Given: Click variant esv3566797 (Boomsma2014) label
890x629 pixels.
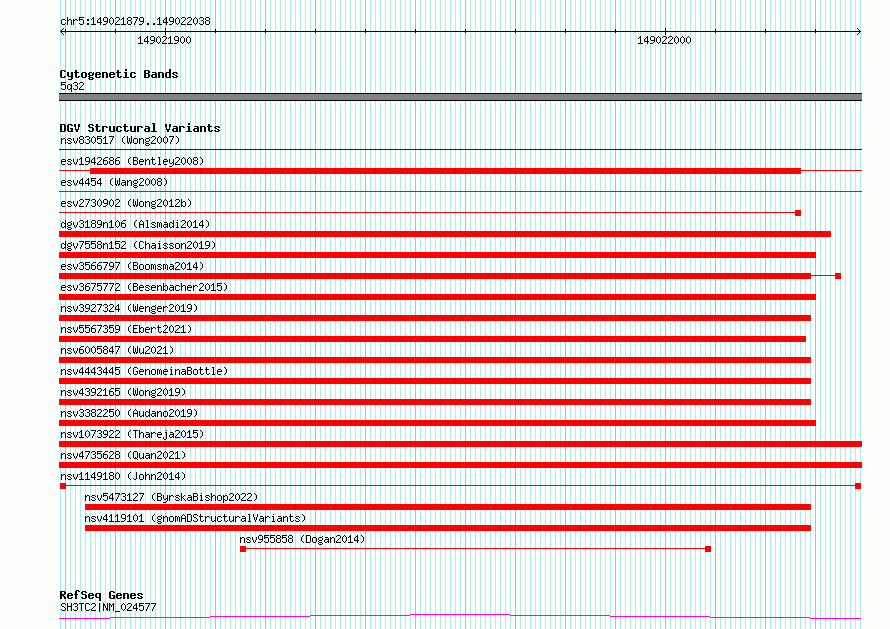Looking at the screenshot, I should (132, 266).
